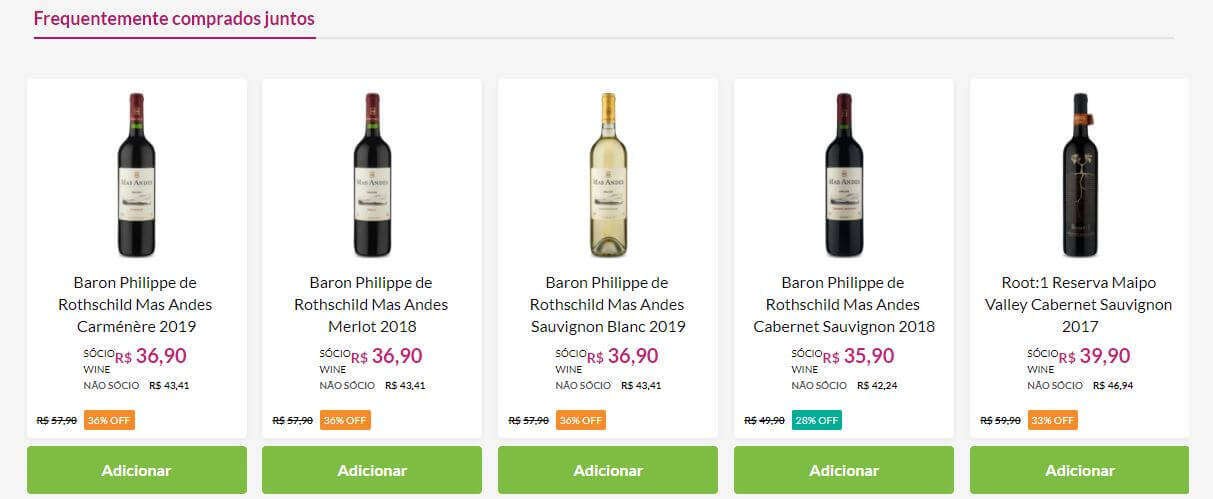The image size is (1213, 499).
Task: Click the green 28% OFF badge
Action: point(816,420)
